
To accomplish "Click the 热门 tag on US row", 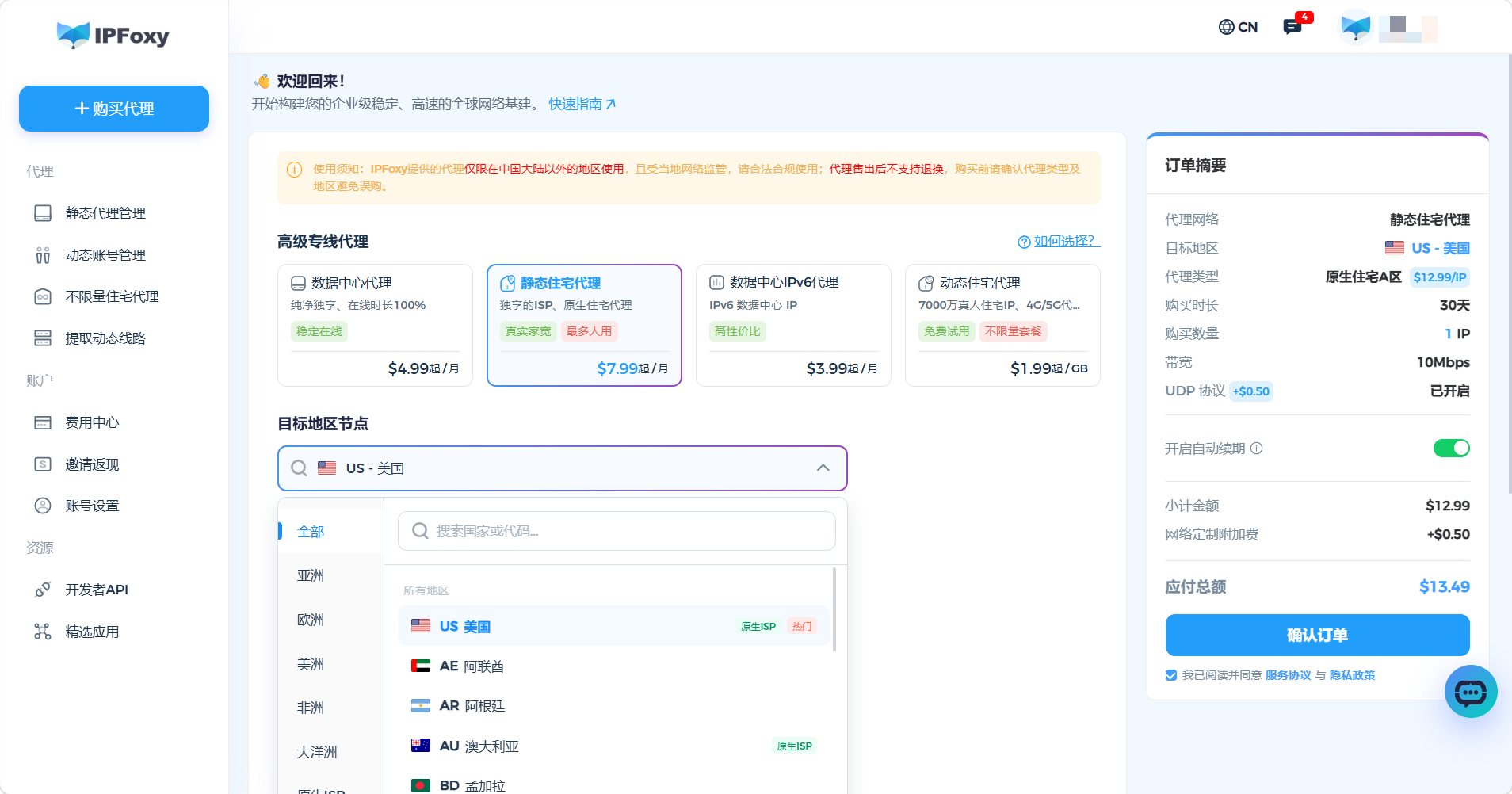I will point(802,627).
